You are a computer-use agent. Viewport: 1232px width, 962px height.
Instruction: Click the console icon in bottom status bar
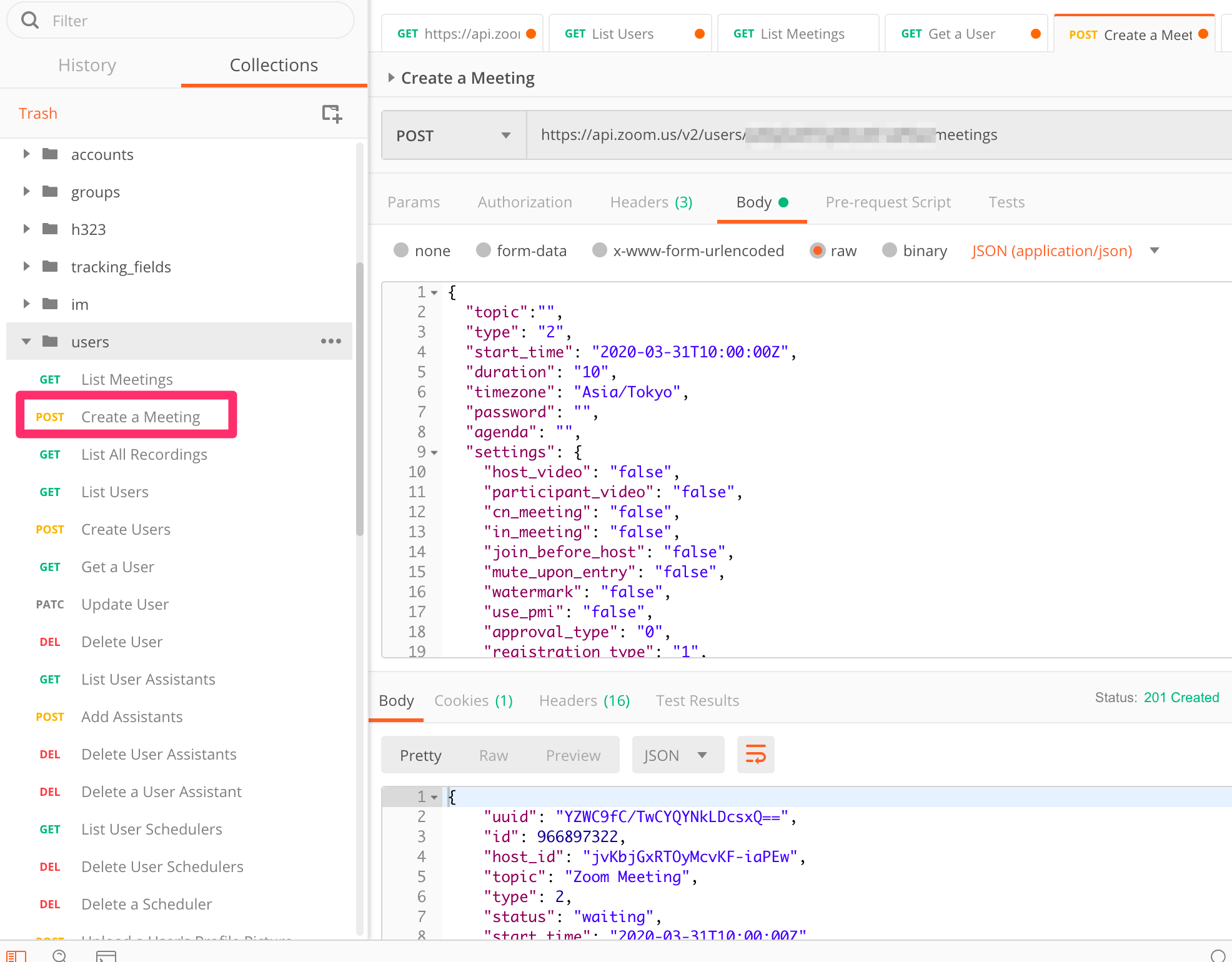106,955
